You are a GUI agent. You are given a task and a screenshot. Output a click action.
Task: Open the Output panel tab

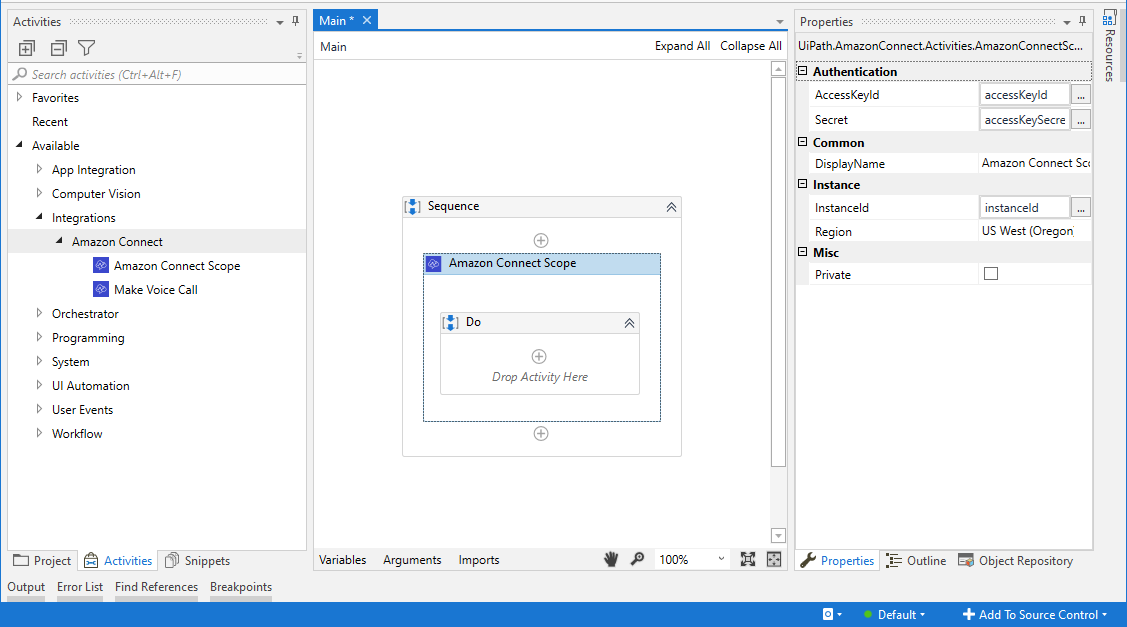tap(26, 587)
